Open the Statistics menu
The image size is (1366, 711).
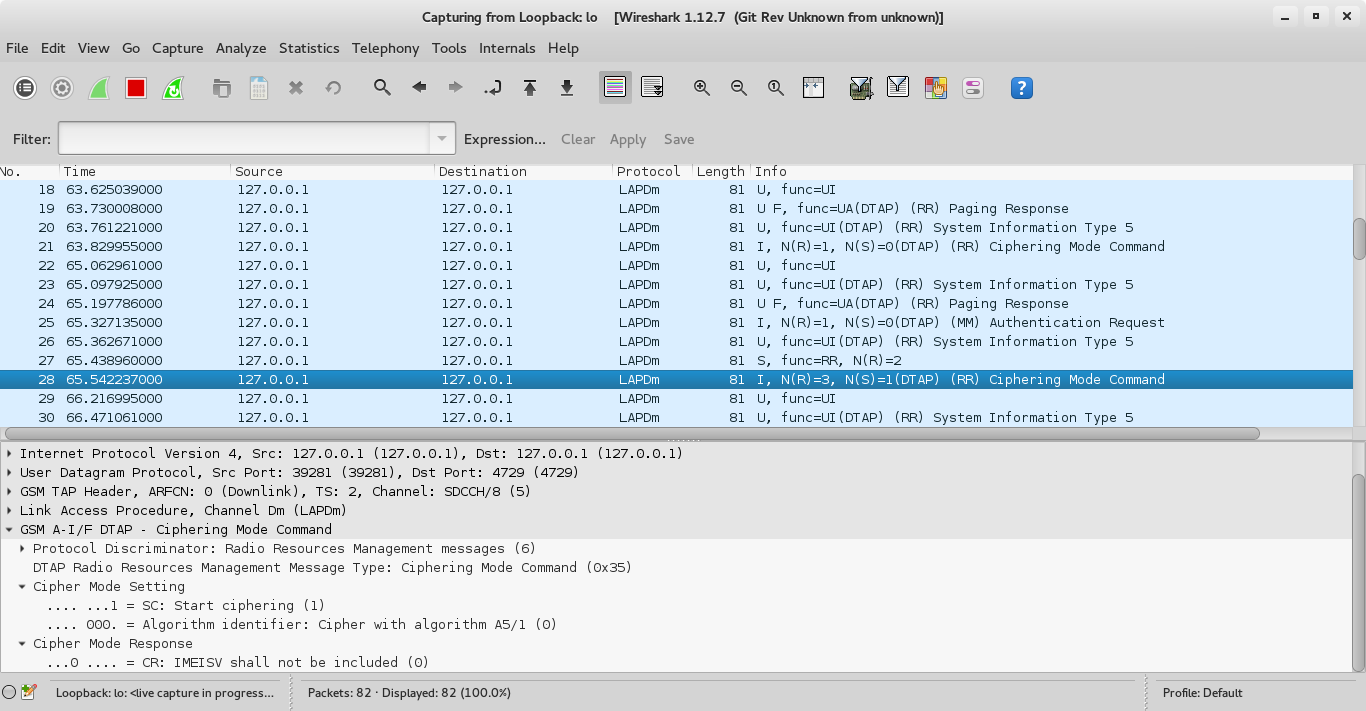pos(309,48)
